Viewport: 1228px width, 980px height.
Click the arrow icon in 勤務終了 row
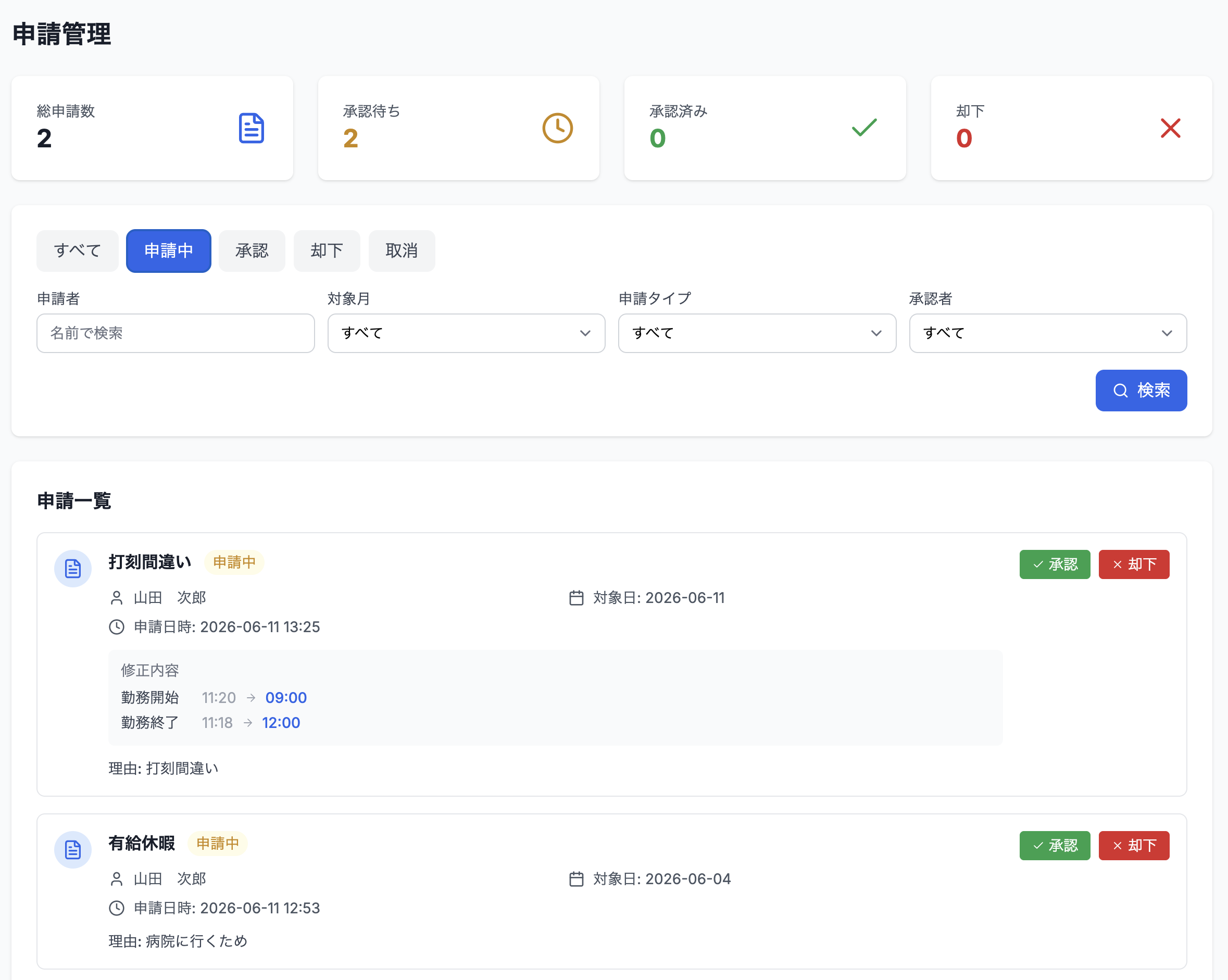click(x=248, y=723)
